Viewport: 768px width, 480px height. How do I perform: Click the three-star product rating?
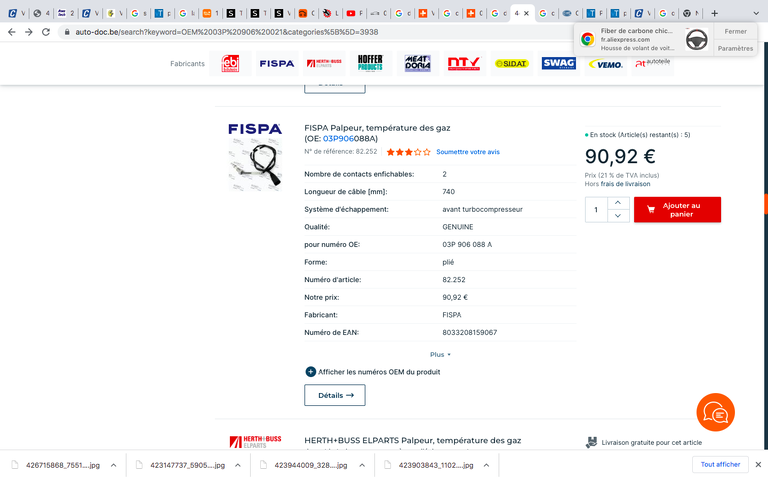[408, 152]
